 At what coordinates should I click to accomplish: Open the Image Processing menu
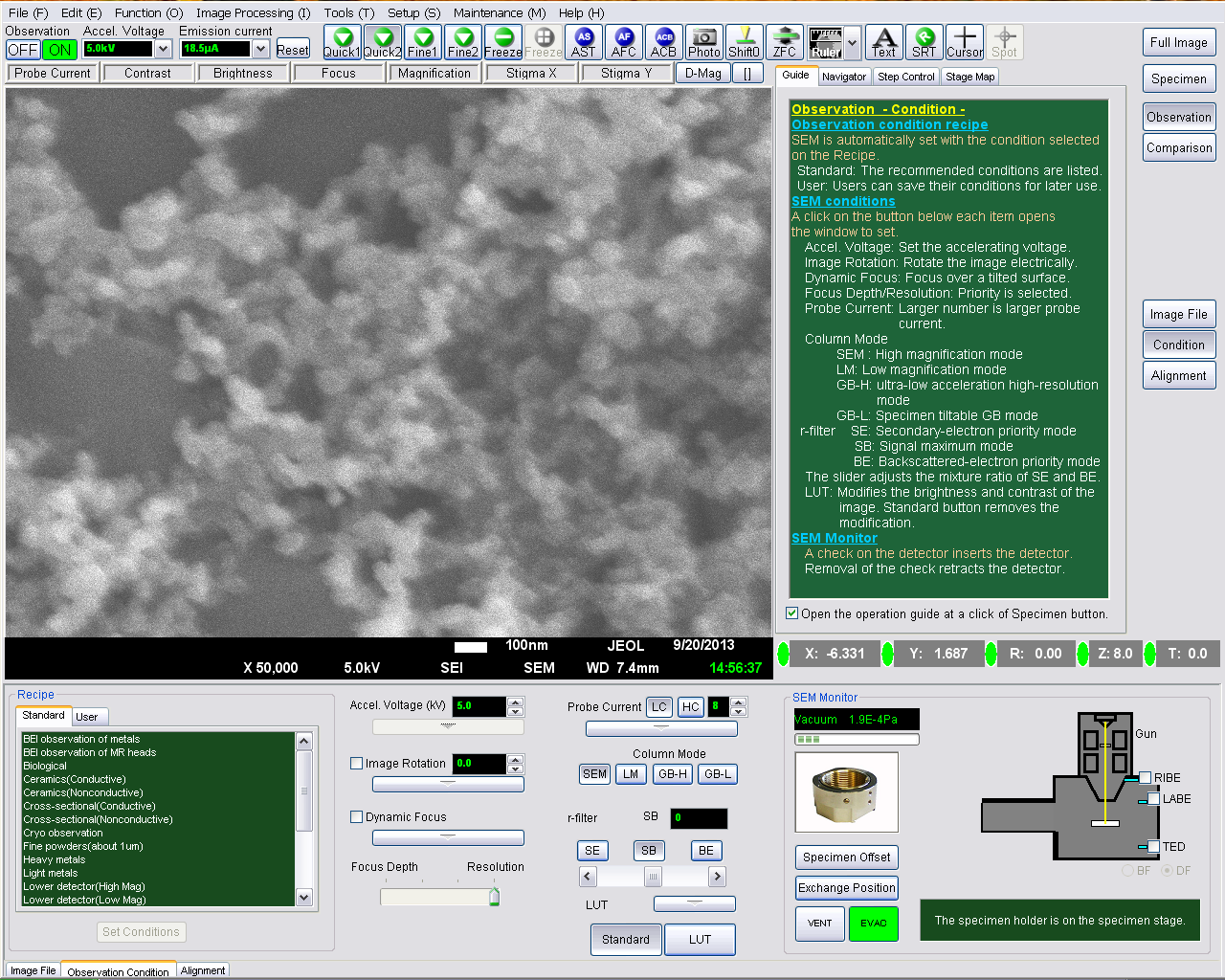coord(253,12)
